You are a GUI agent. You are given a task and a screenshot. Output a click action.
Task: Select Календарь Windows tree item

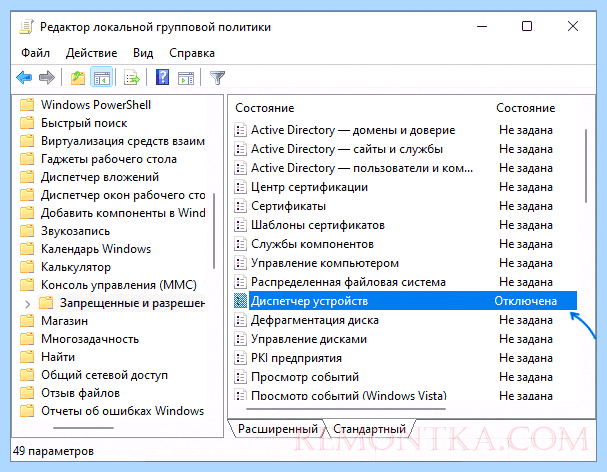pyautogui.click(x=96, y=249)
